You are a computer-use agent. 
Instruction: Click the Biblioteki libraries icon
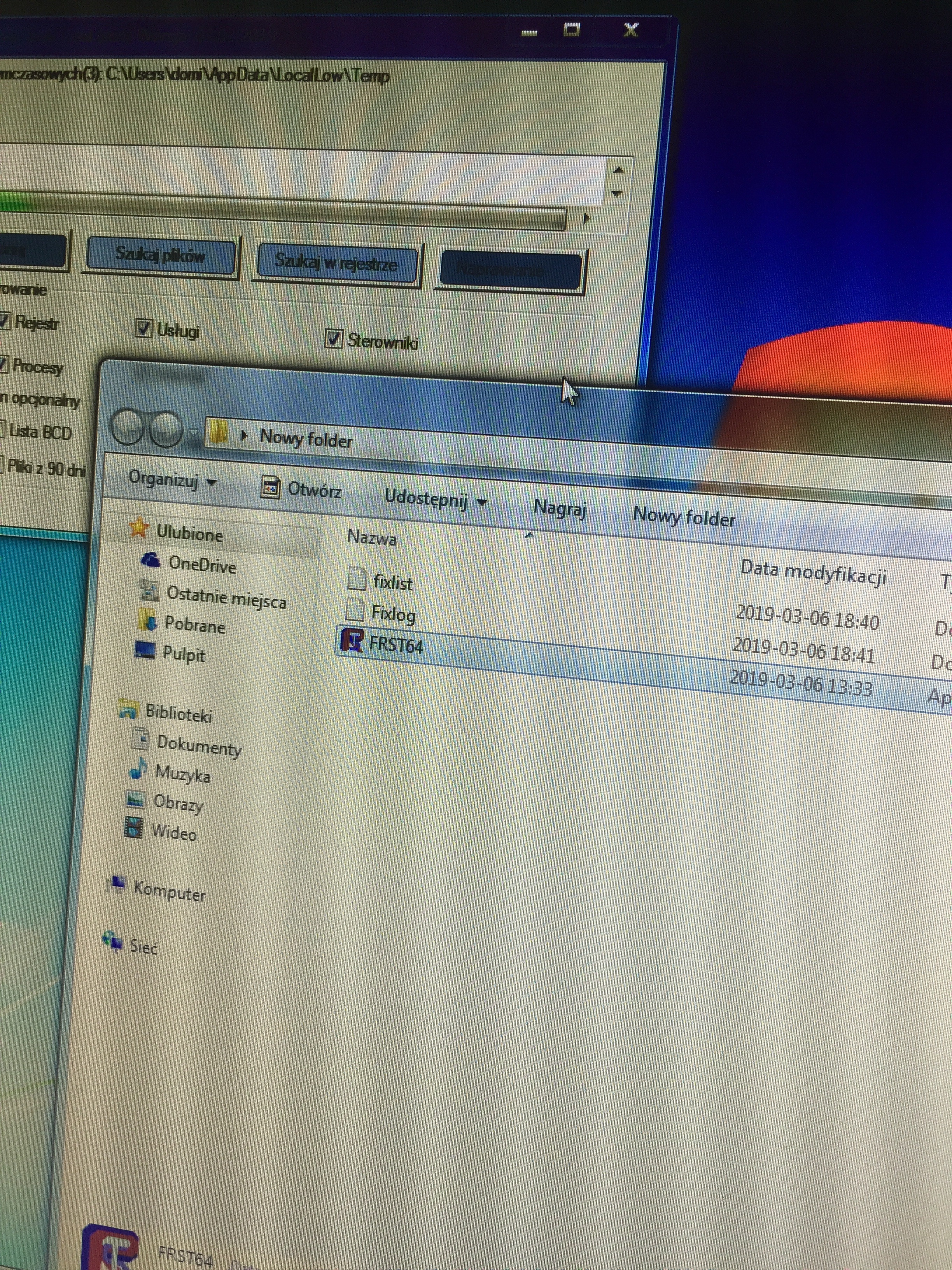pos(128,710)
